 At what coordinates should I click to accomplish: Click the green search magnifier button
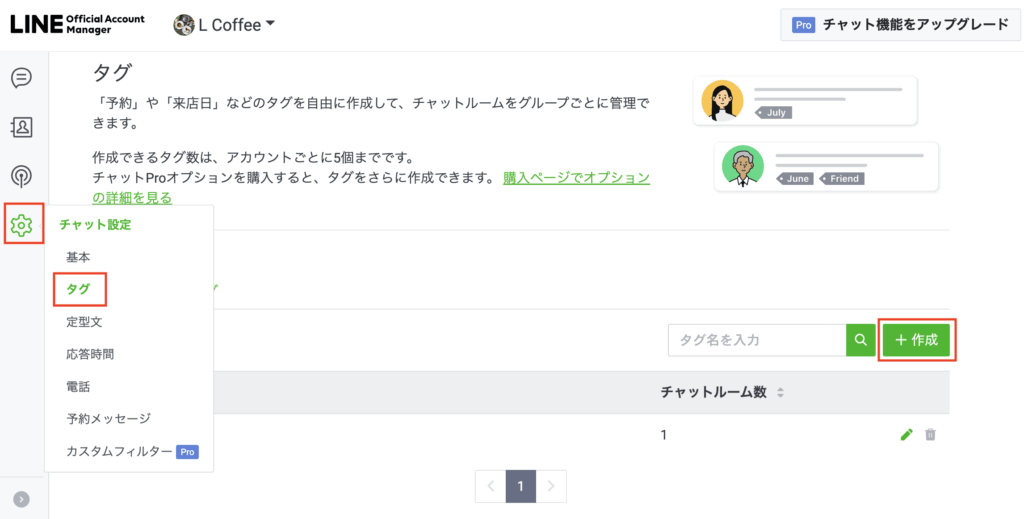point(860,340)
